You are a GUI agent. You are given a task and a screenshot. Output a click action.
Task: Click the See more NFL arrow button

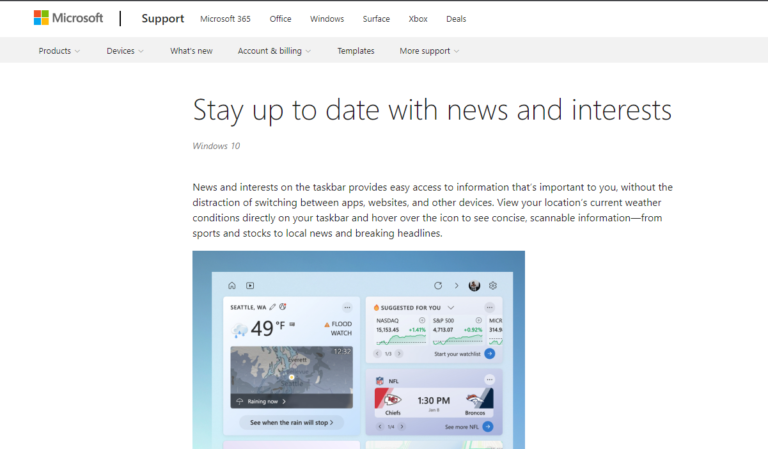(x=488, y=426)
